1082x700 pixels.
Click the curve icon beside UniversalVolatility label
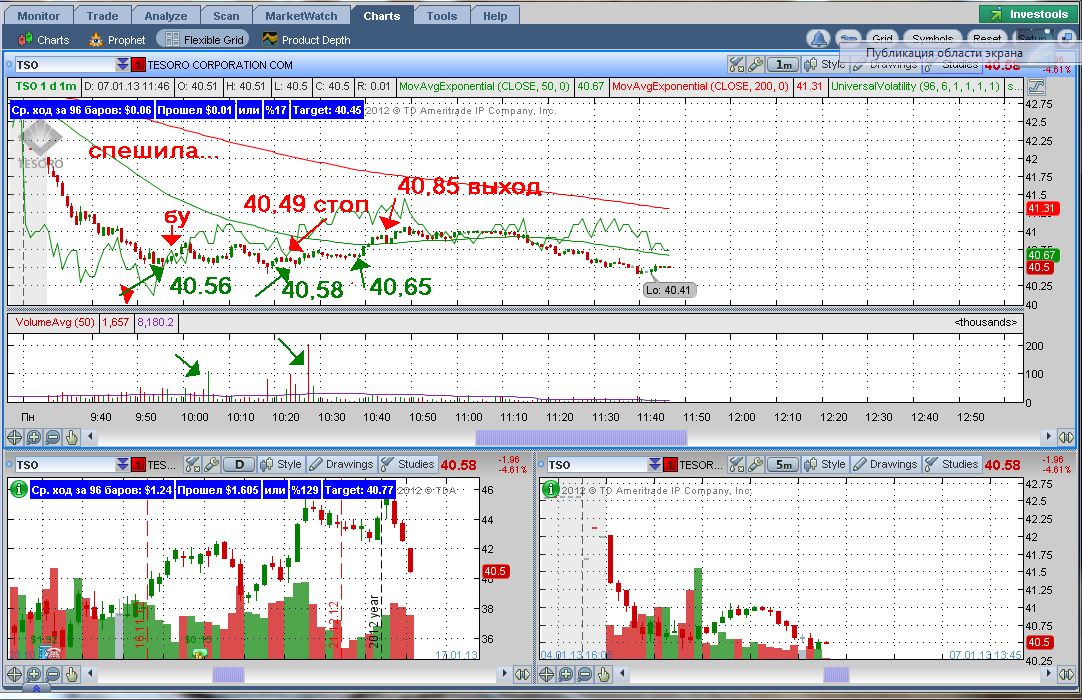pyautogui.click(x=1036, y=86)
